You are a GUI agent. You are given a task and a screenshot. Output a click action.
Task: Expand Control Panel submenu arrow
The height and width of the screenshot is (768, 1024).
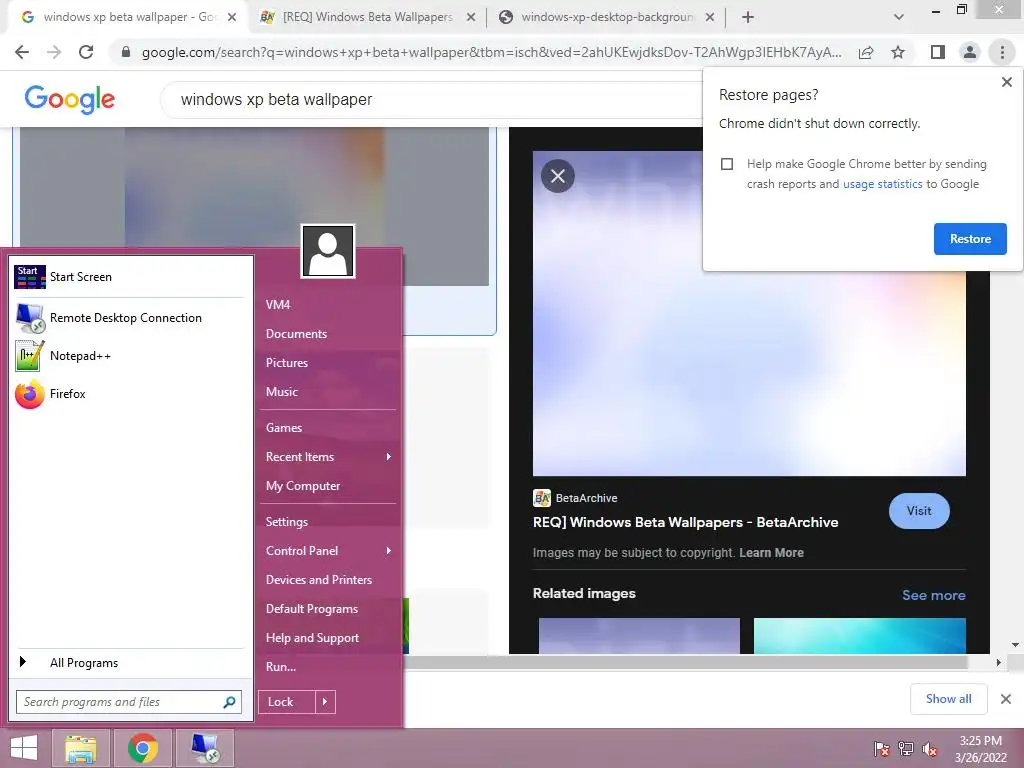[389, 551]
